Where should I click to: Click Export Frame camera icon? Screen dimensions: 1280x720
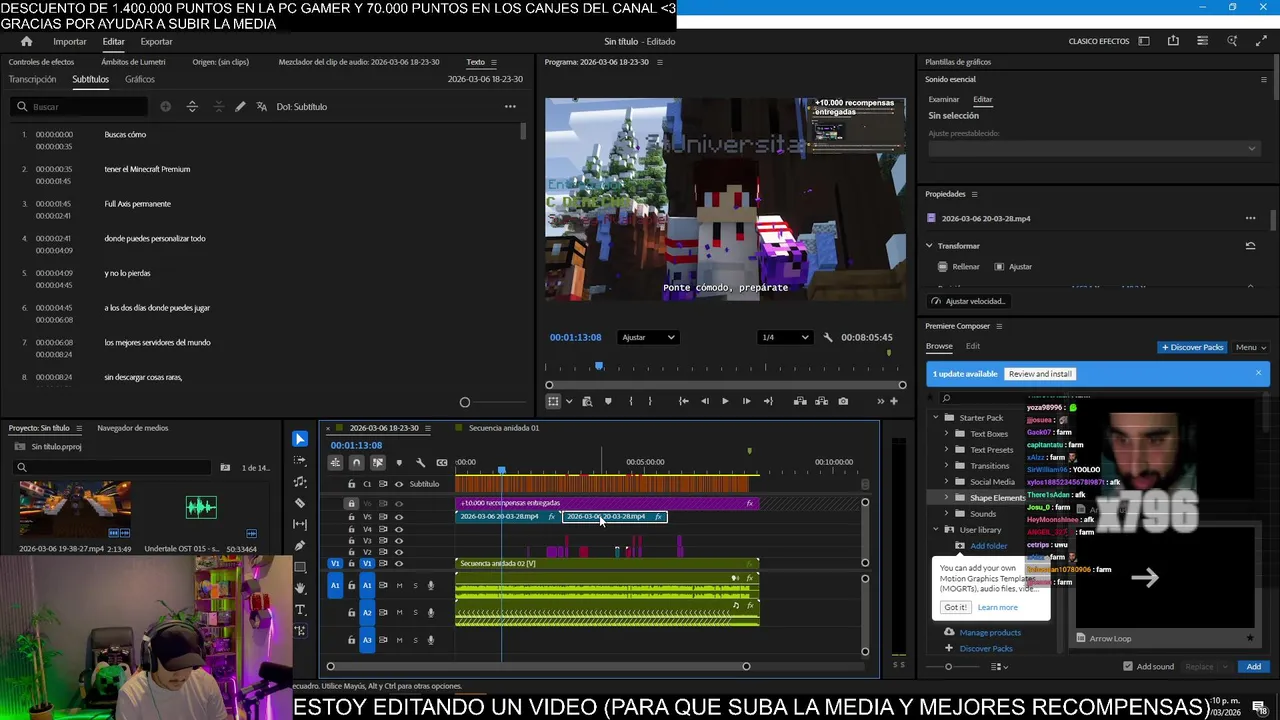[843, 401]
